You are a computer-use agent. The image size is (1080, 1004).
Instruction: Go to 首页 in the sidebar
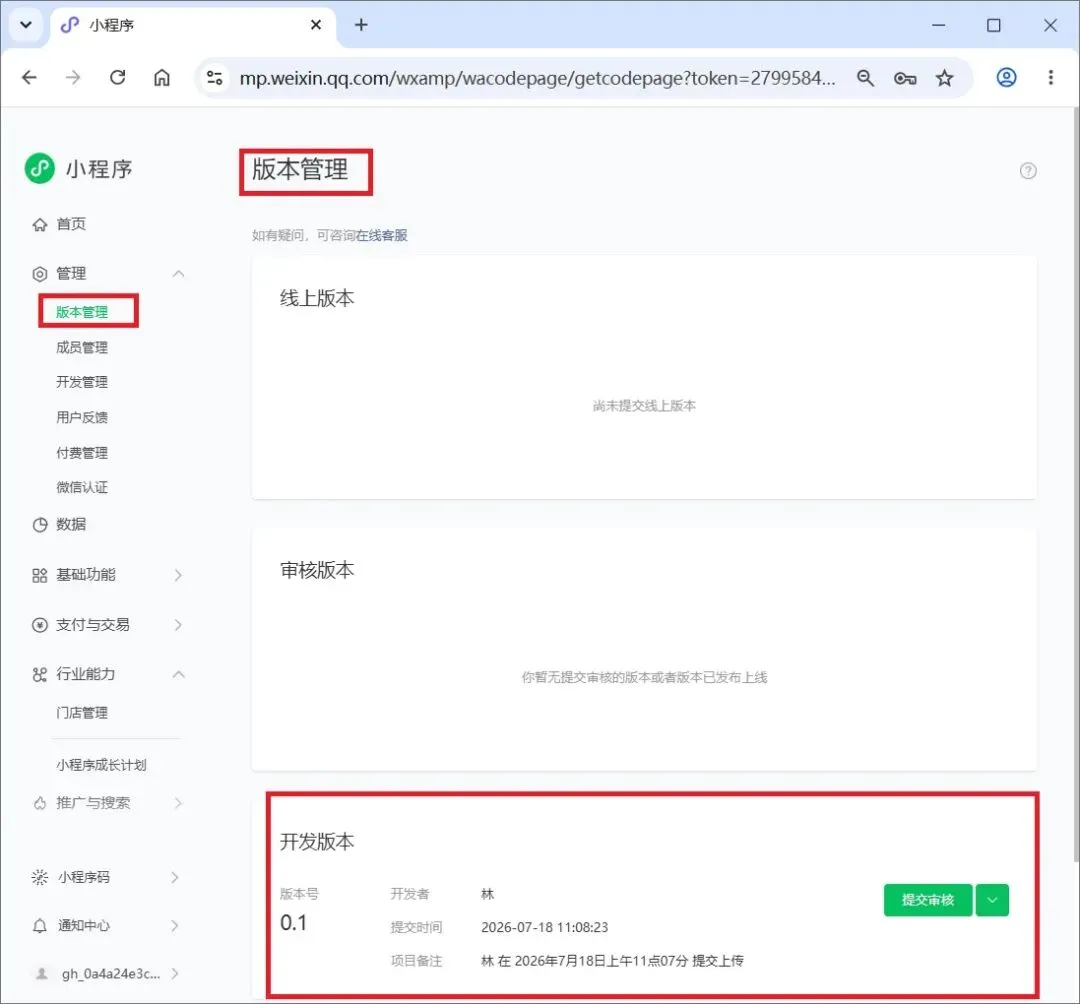[x=71, y=224]
